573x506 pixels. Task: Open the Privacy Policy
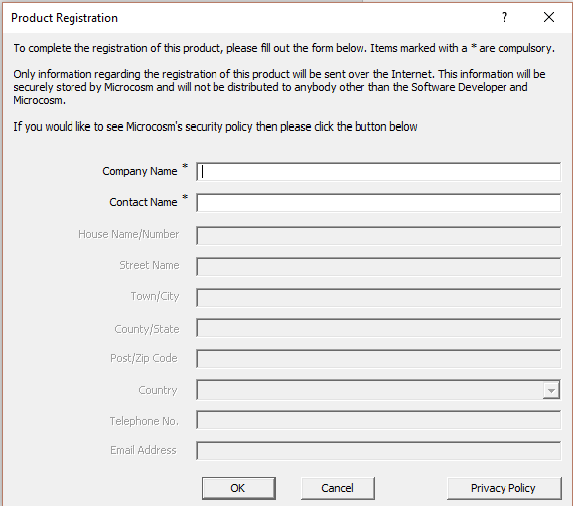504,488
